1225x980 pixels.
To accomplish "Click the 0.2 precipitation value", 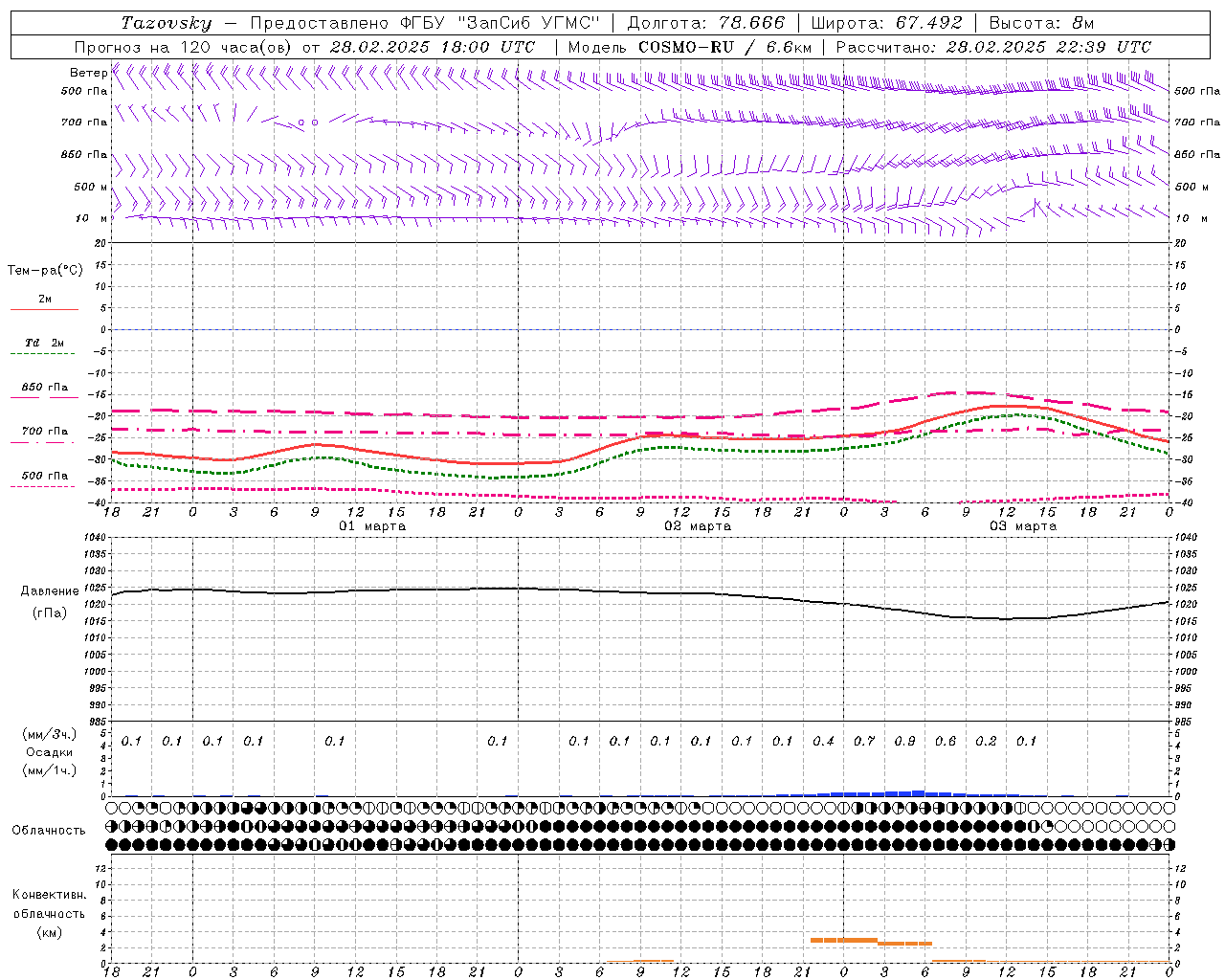I will click(986, 741).
